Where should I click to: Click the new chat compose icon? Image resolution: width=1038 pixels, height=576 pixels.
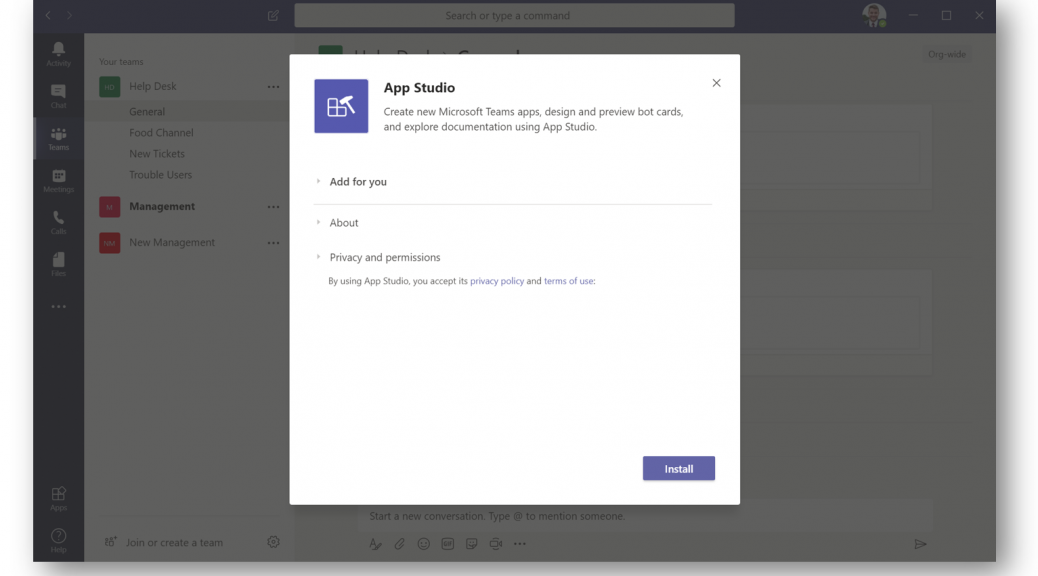click(x=273, y=15)
